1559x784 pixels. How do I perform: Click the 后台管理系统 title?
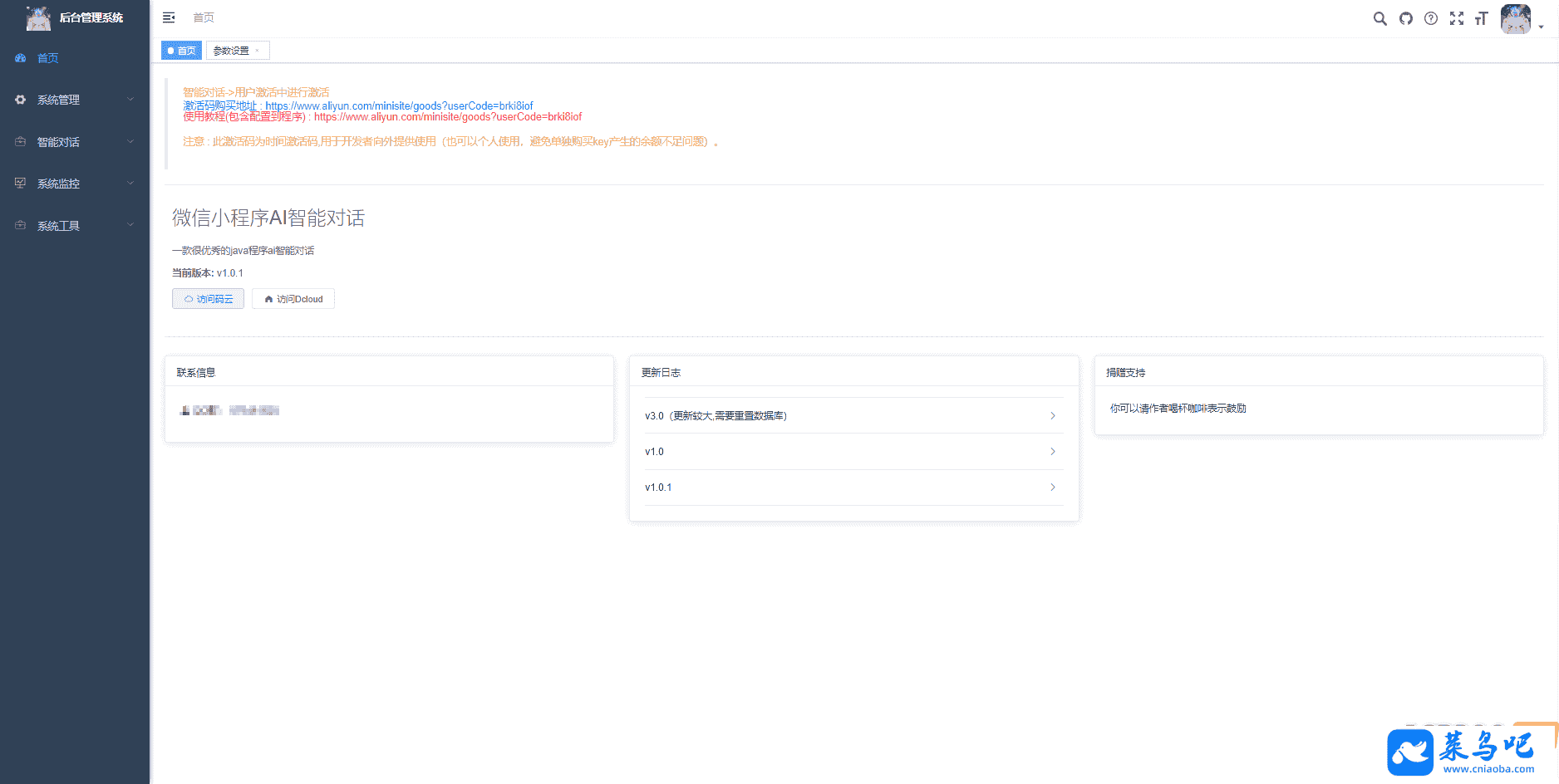tap(91, 17)
